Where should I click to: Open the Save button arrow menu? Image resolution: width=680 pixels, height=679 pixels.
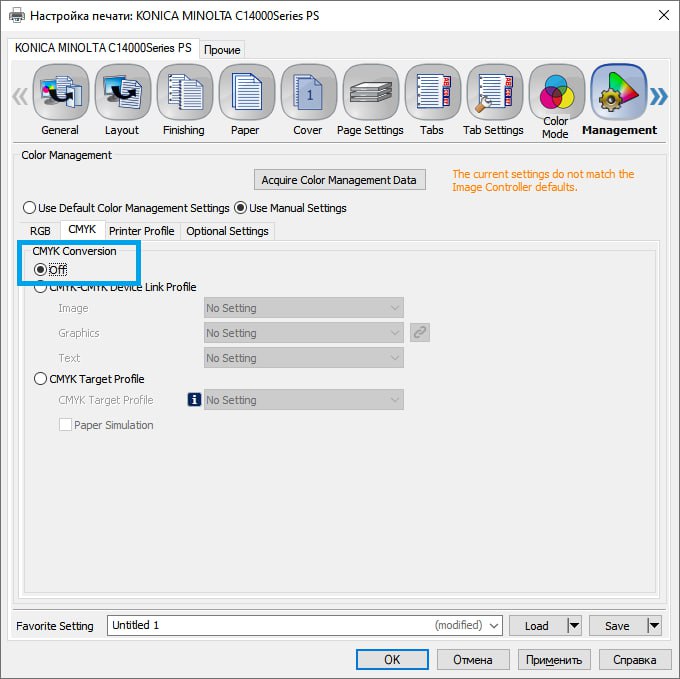(x=654, y=626)
